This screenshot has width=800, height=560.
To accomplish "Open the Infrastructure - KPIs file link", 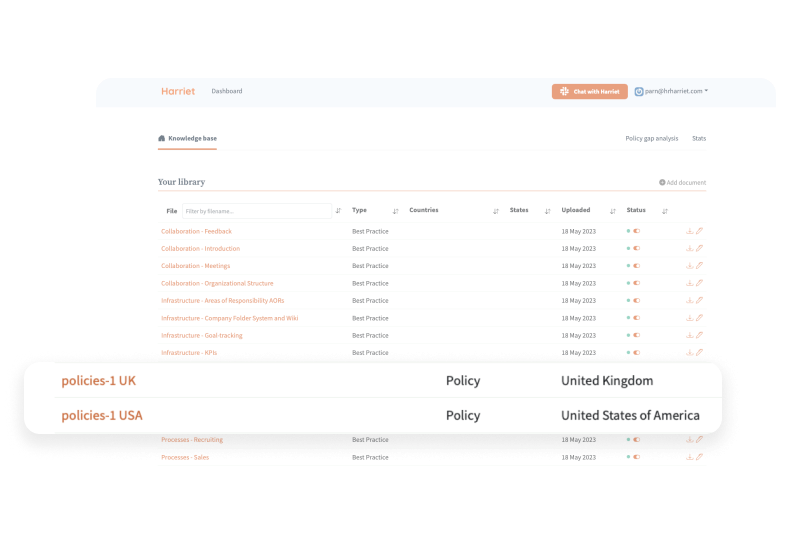I will click(189, 352).
